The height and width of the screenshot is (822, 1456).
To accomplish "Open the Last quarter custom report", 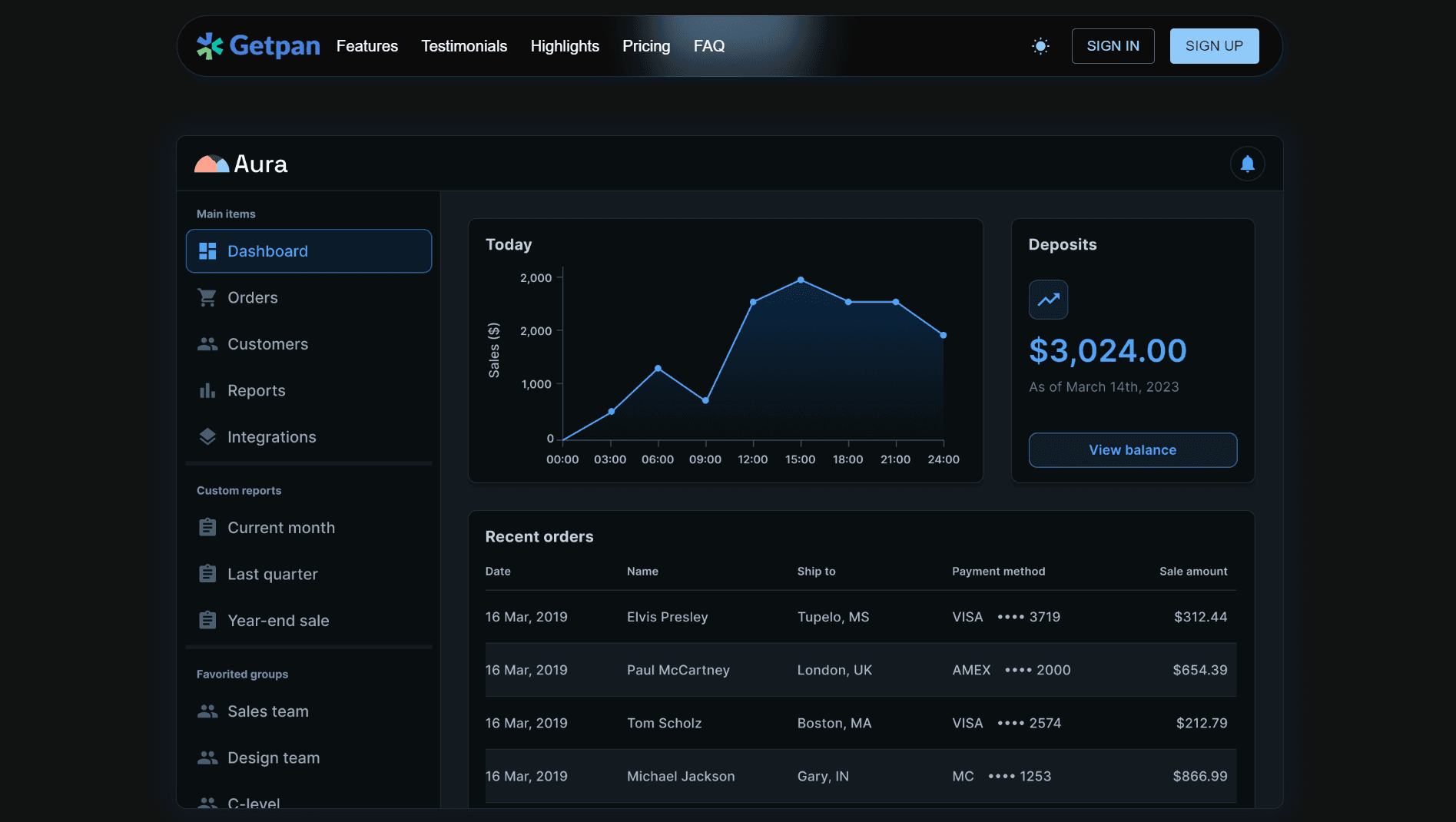I will pyautogui.click(x=272, y=574).
